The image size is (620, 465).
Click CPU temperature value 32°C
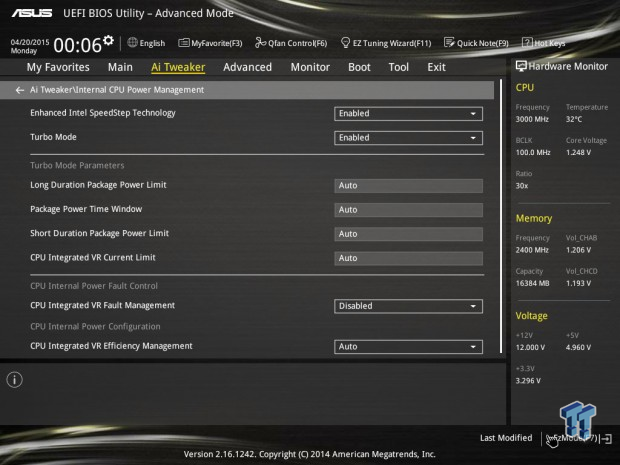(574, 119)
